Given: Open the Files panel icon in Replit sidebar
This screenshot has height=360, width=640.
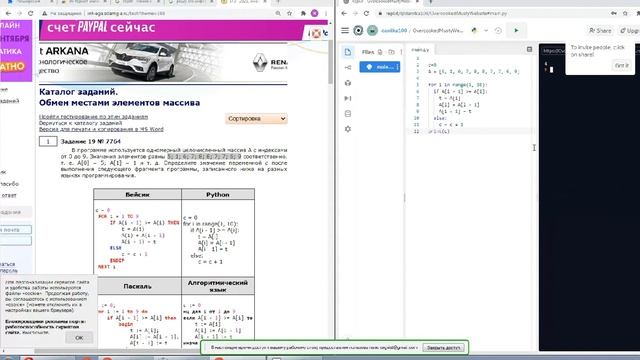Looking at the screenshot, I should click(x=348, y=52).
